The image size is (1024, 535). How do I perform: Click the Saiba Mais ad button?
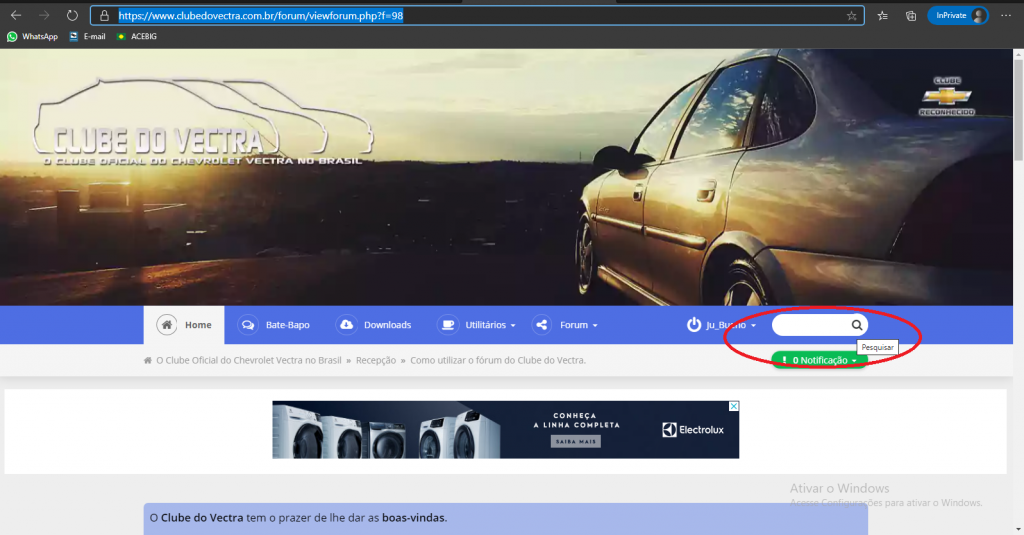point(575,442)
